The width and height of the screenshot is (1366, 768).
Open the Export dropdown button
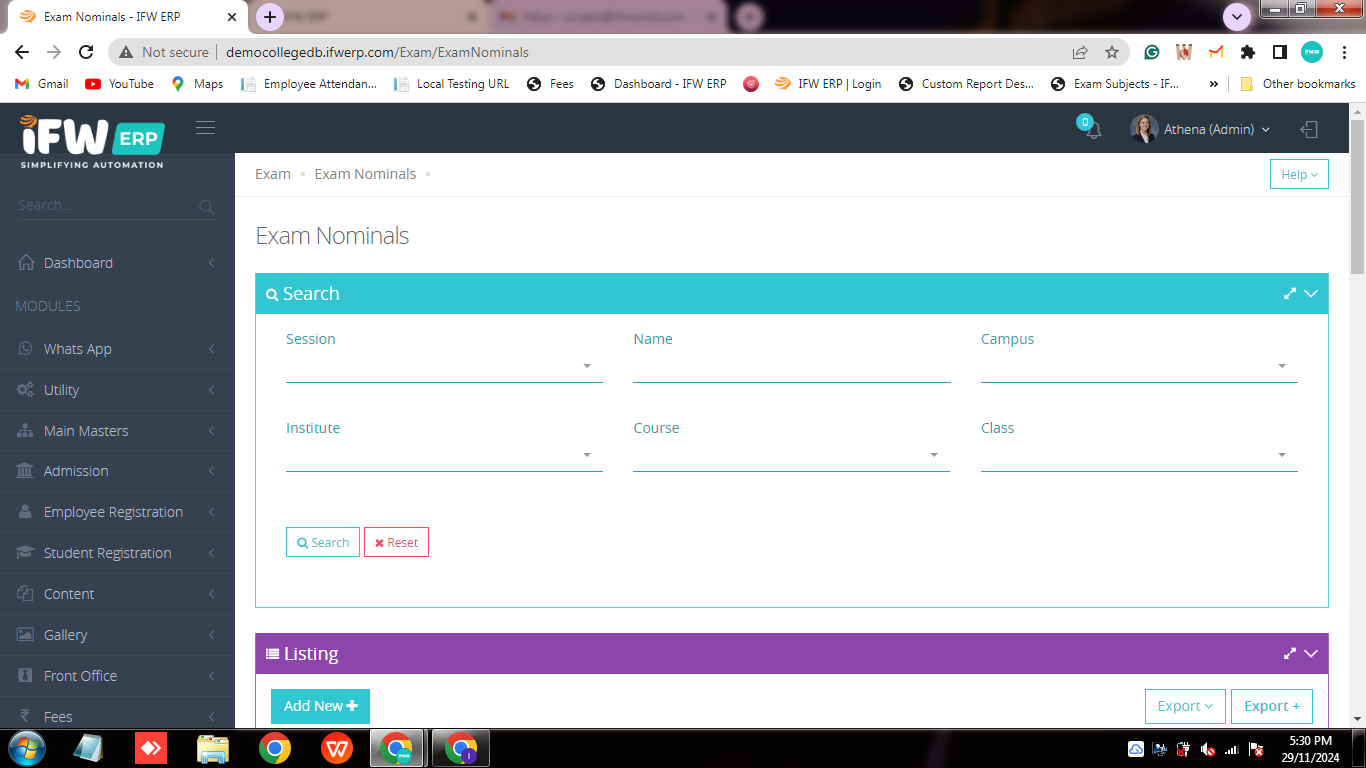tap(1185, 706)
